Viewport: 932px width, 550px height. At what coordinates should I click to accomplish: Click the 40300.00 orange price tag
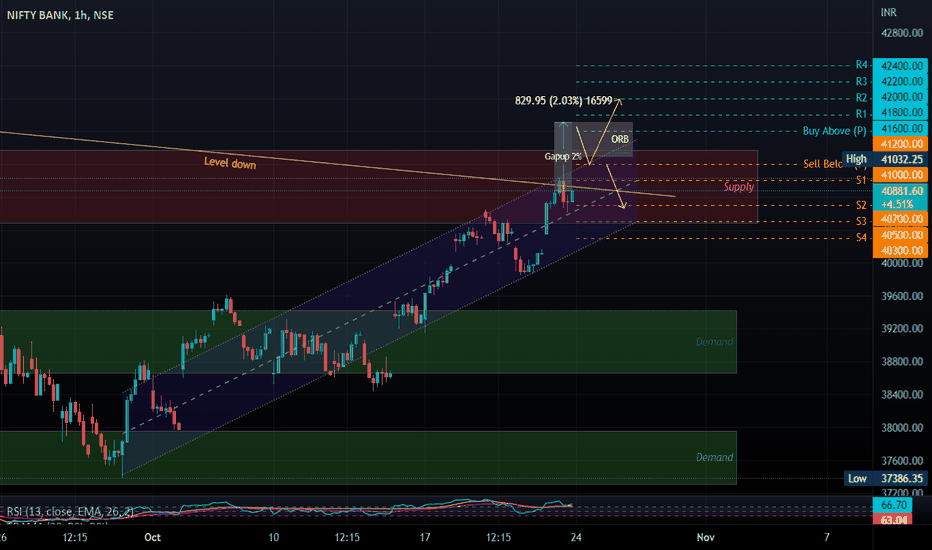(x=900, y=250)
